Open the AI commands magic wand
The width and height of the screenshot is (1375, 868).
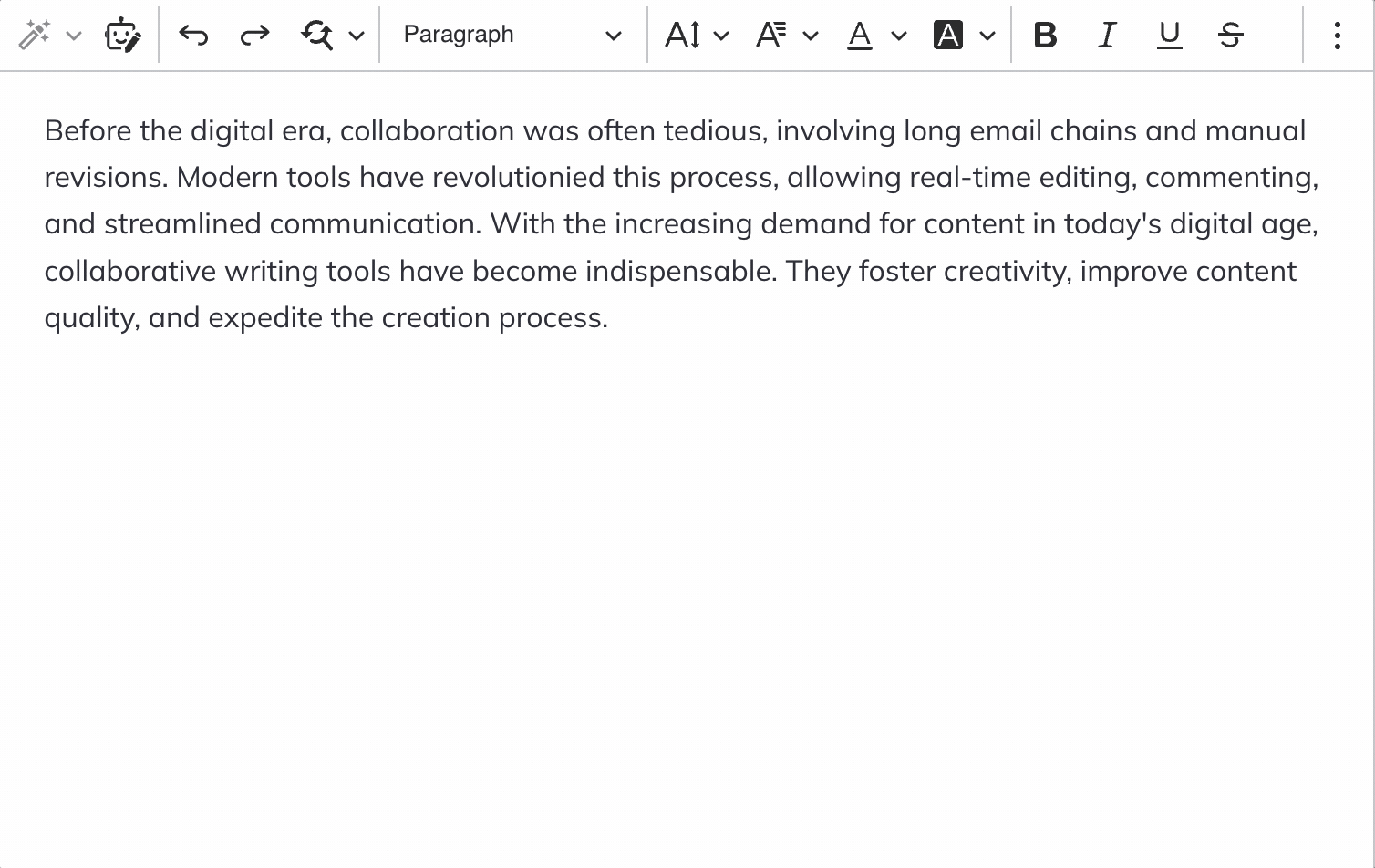coord(35,35)
